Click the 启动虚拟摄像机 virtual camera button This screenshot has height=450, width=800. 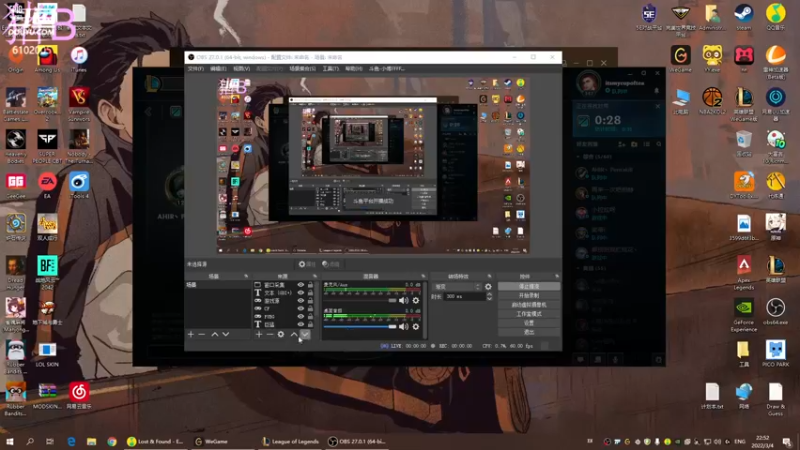529,305
